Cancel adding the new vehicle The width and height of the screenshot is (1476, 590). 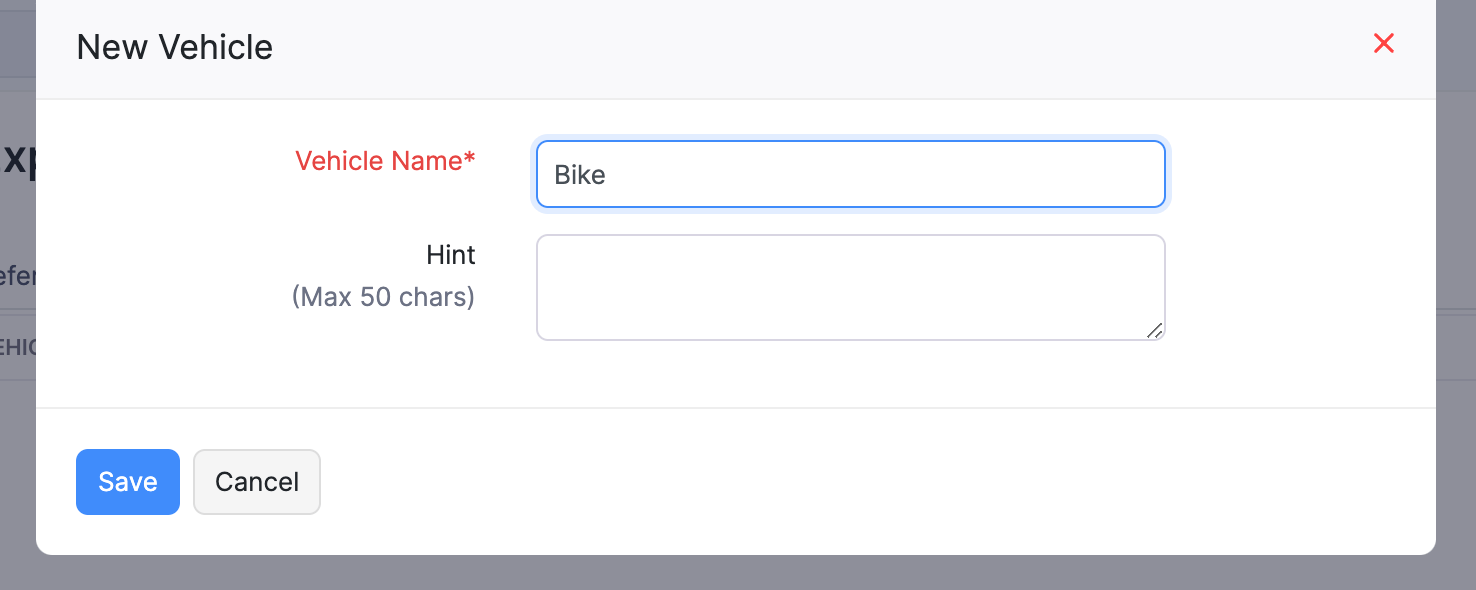257,482
